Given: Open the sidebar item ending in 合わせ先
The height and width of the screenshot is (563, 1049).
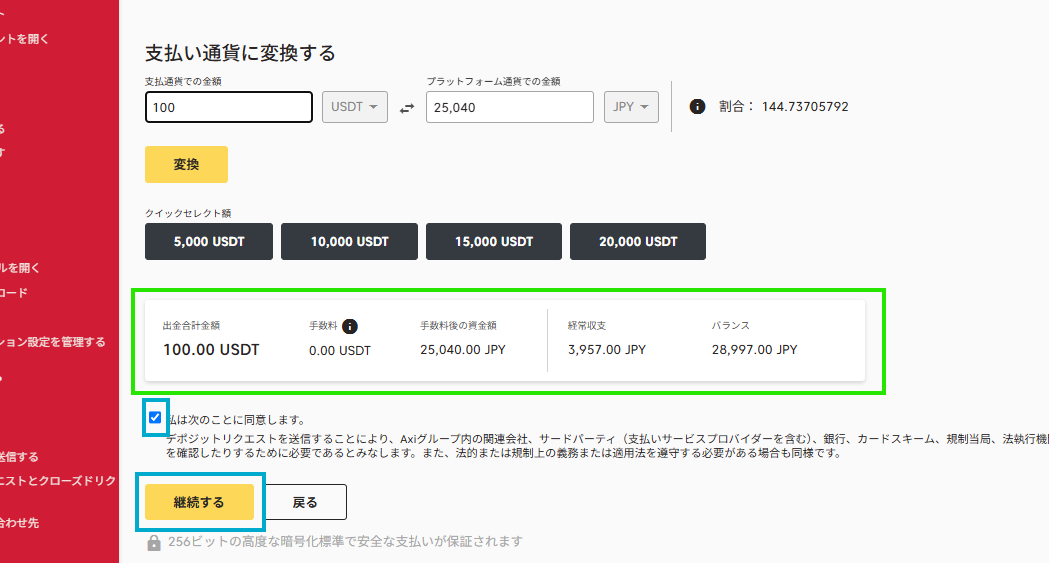Looking at the screenshot, I should coord(20,523).
